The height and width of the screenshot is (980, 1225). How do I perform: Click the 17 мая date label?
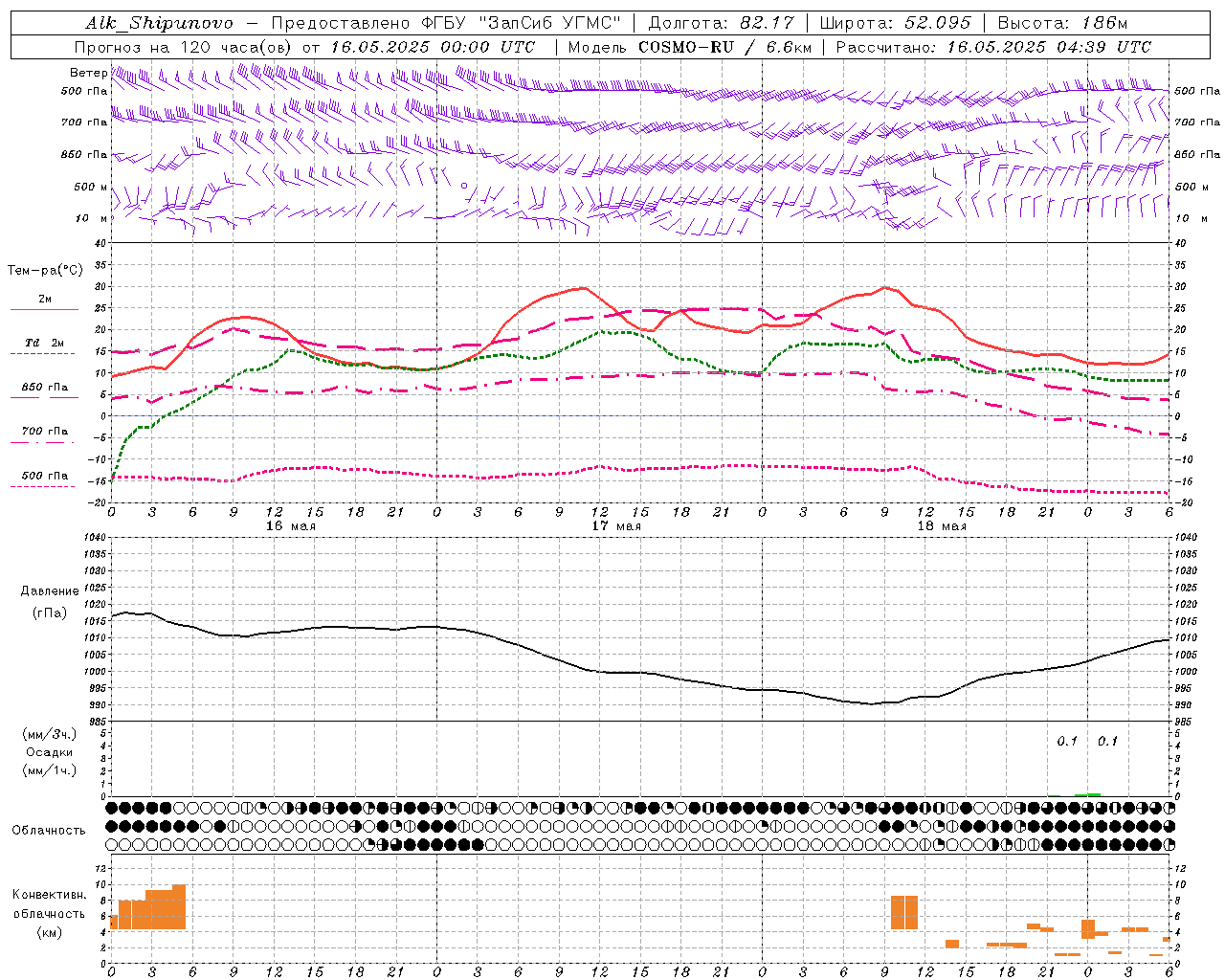615,526
